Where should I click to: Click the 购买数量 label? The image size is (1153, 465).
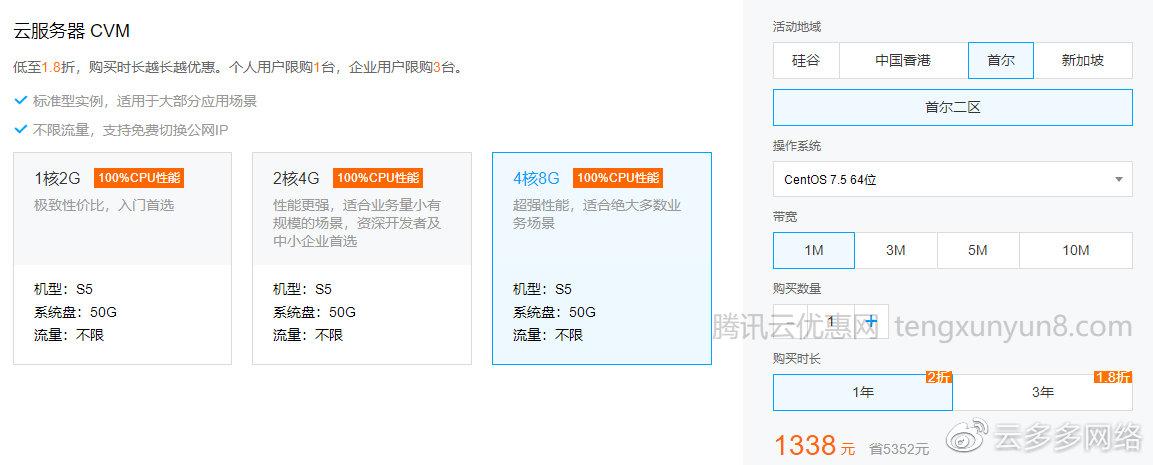tap(797, 288)
